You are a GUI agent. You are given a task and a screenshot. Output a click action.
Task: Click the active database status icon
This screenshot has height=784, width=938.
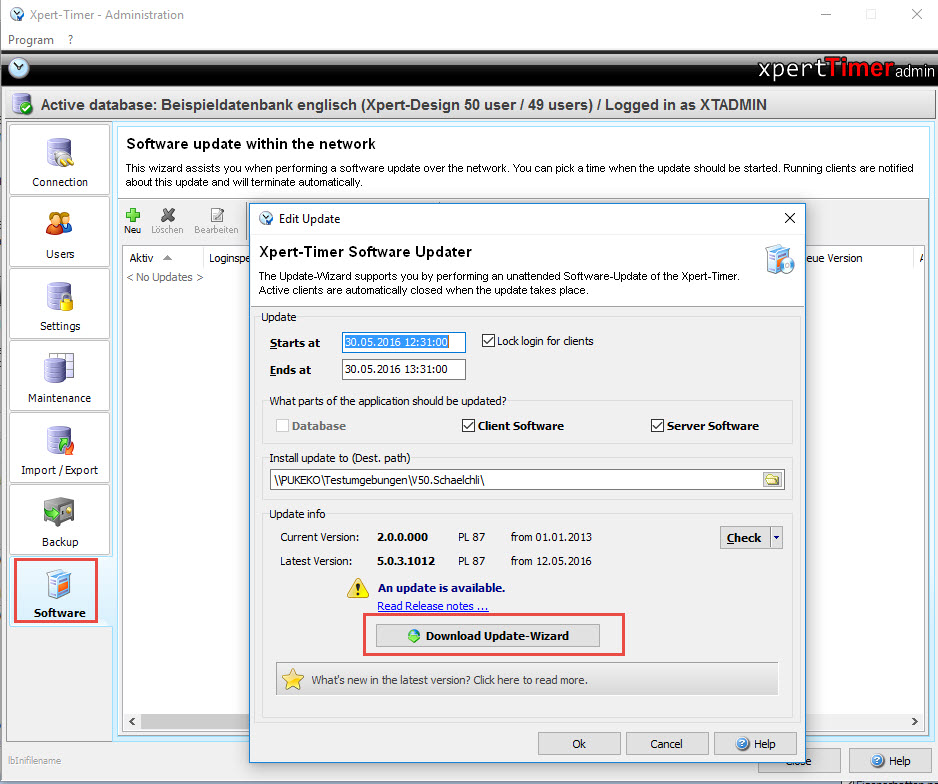tap(23, 104)
